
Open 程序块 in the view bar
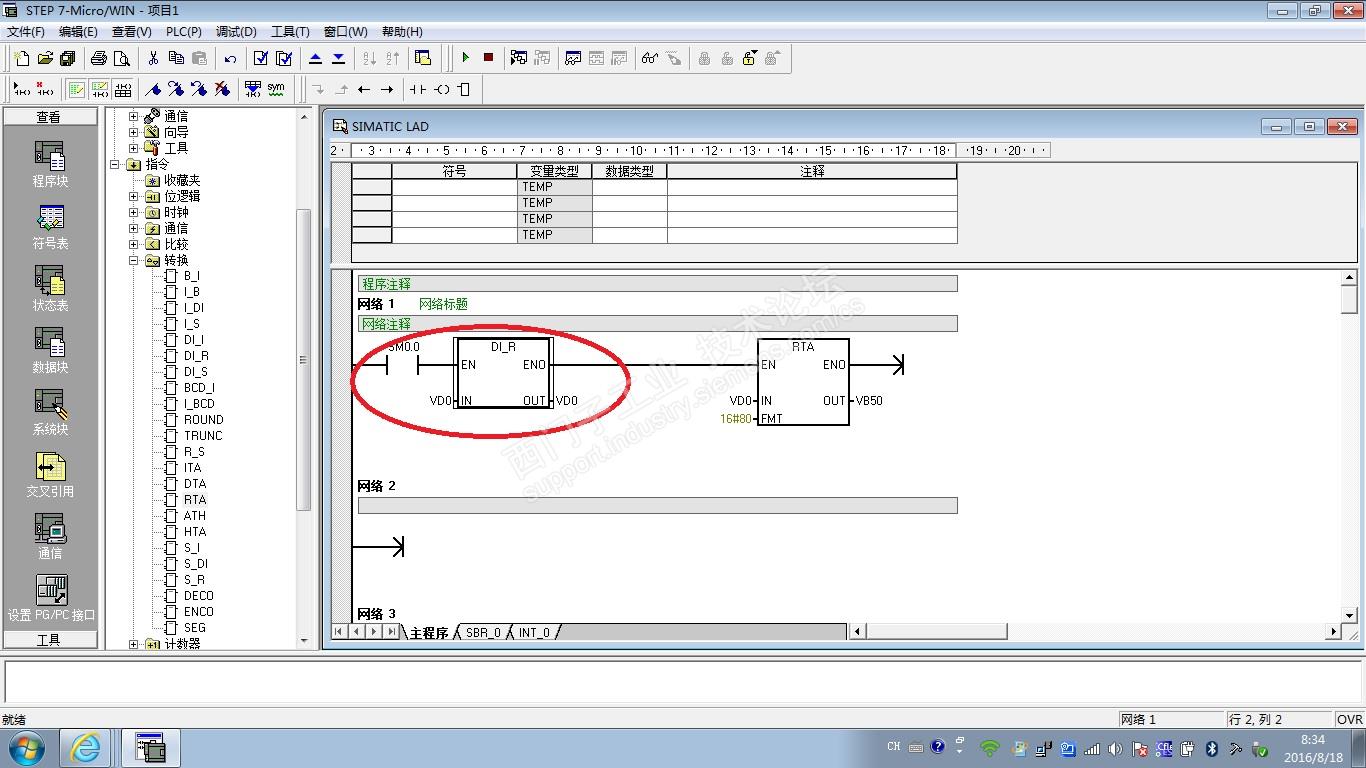click(x=50, y=164)
